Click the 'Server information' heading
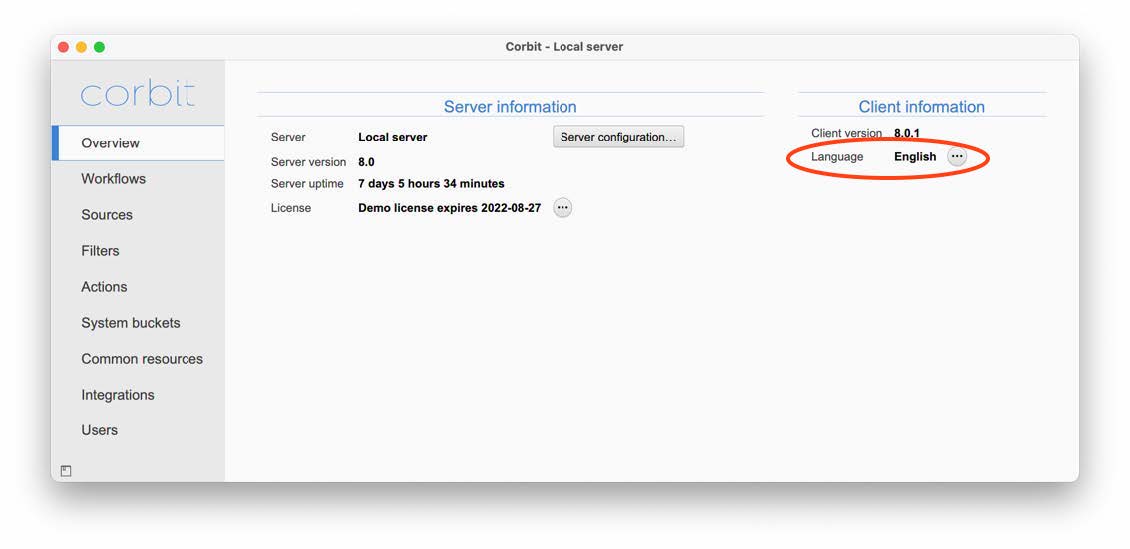 pyautogui.click(x=510, y=107)
